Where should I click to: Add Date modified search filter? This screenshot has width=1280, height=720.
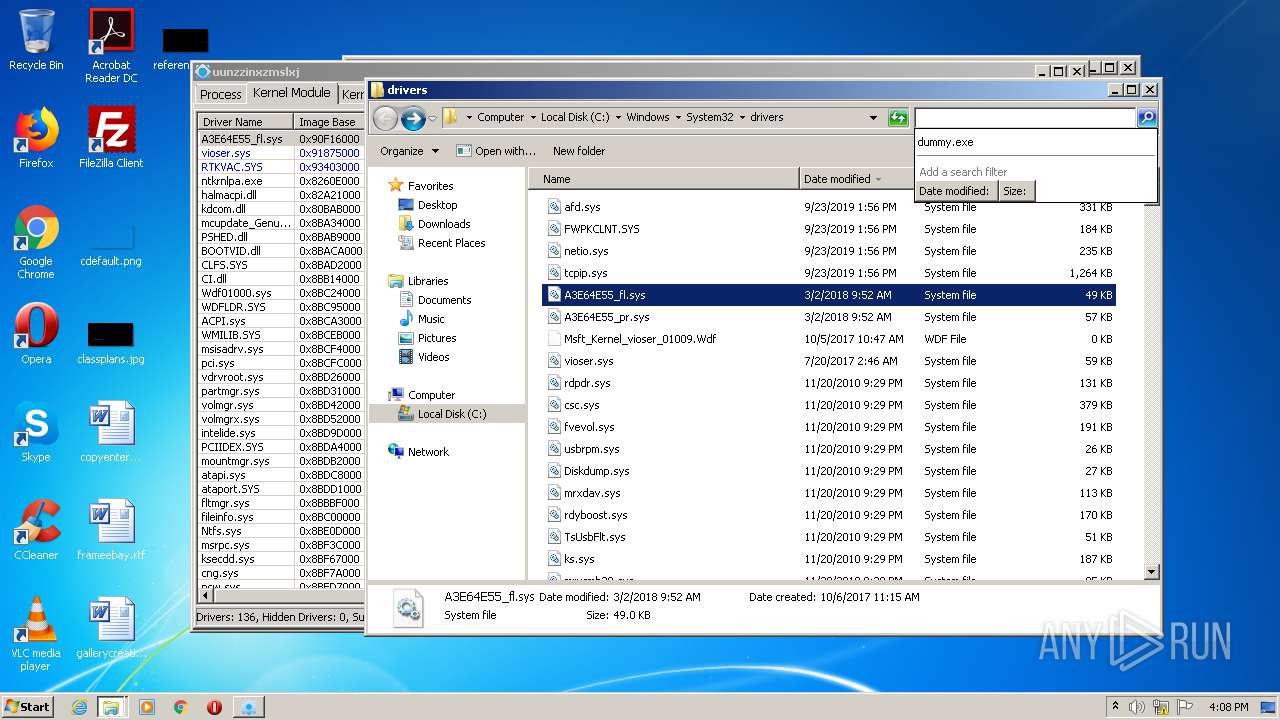[955, 191]
